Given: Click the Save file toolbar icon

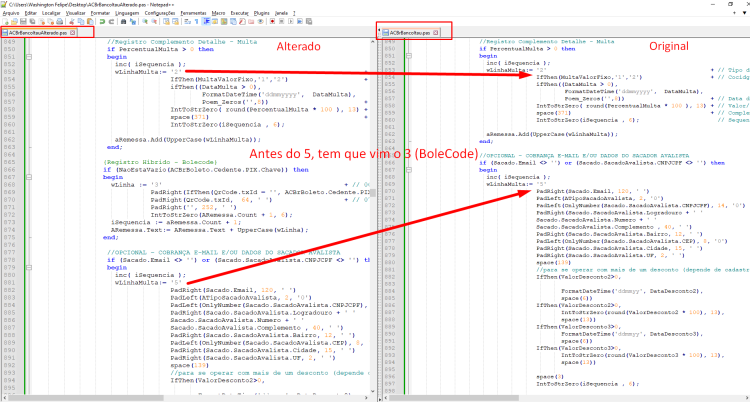Looking at the screenshot, I should (23, 22).
